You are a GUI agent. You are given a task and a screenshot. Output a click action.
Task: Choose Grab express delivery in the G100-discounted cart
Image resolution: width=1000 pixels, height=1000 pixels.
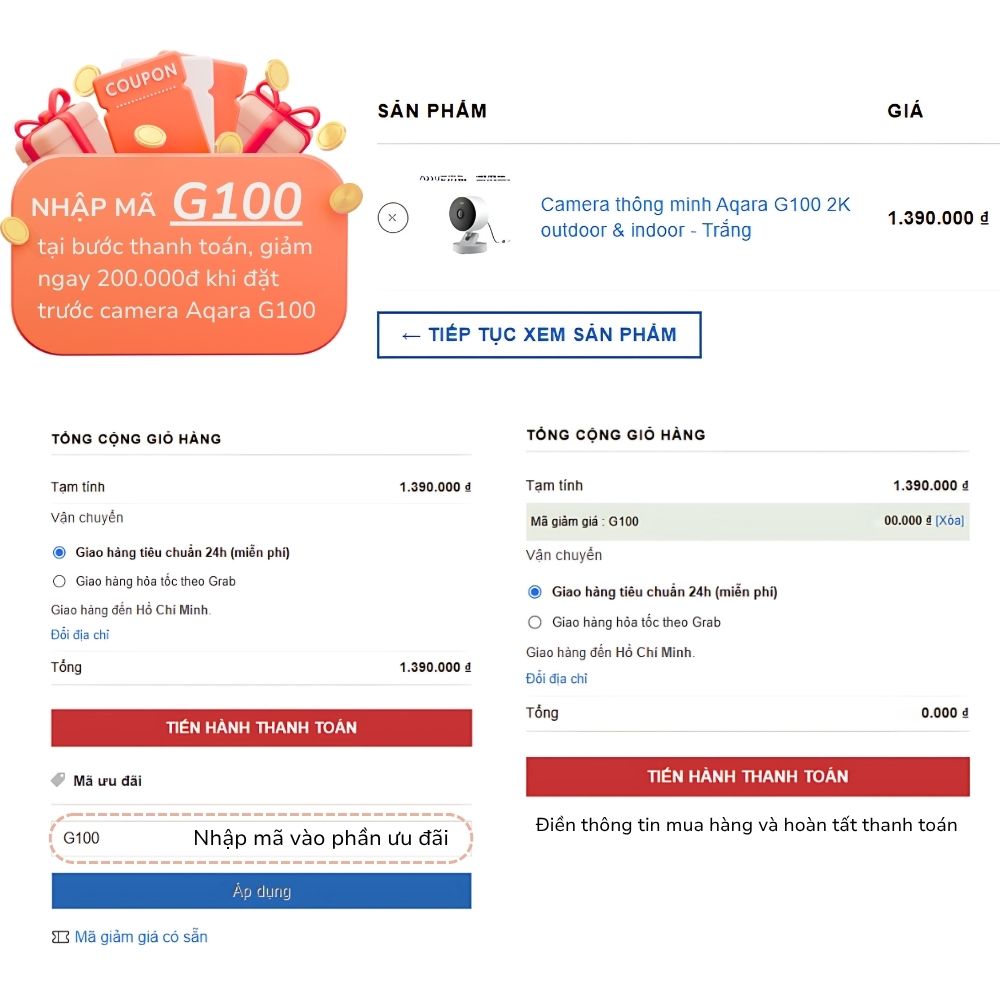pos(535,622)
